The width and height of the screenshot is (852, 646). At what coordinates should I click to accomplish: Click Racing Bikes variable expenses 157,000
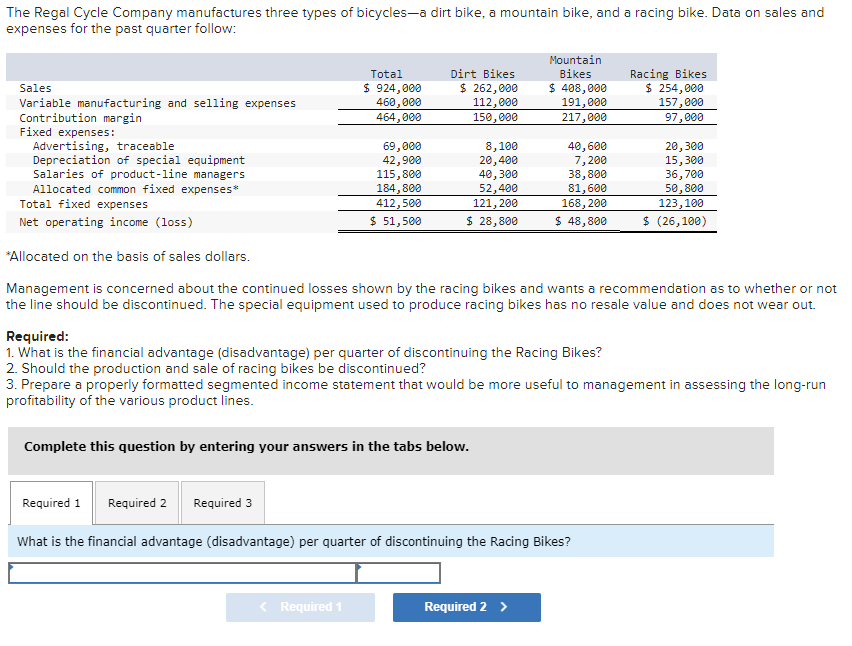pyautogui.click(x=681, y=102)
